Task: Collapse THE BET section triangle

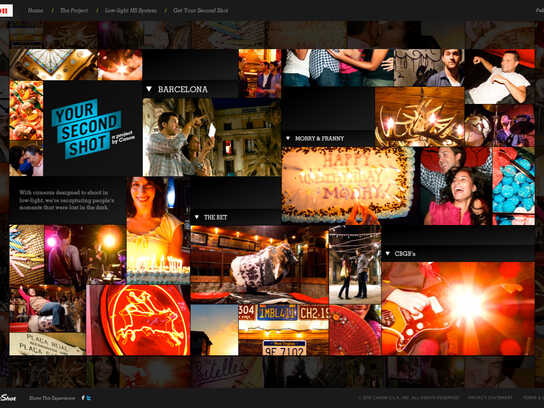Action: 197,217
